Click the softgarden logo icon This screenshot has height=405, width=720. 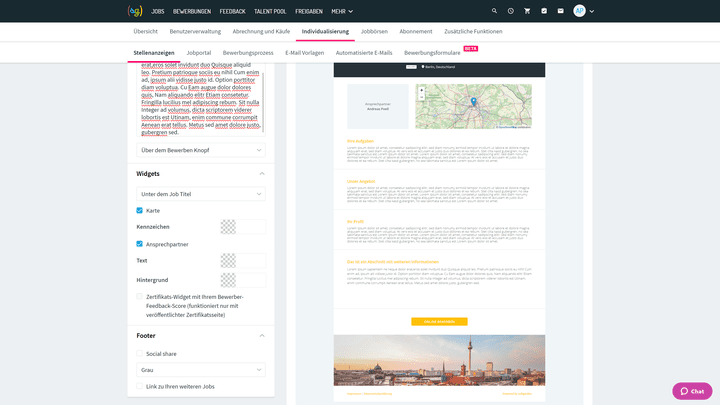point(135,11)
